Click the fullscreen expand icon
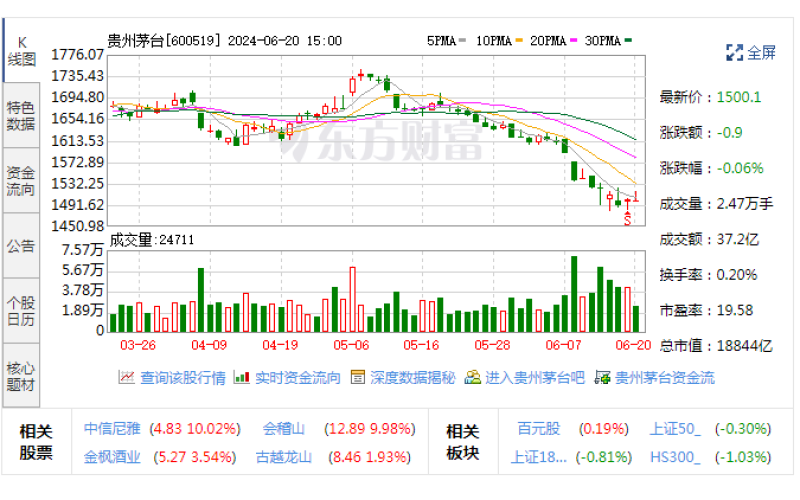 coord(734,52)
